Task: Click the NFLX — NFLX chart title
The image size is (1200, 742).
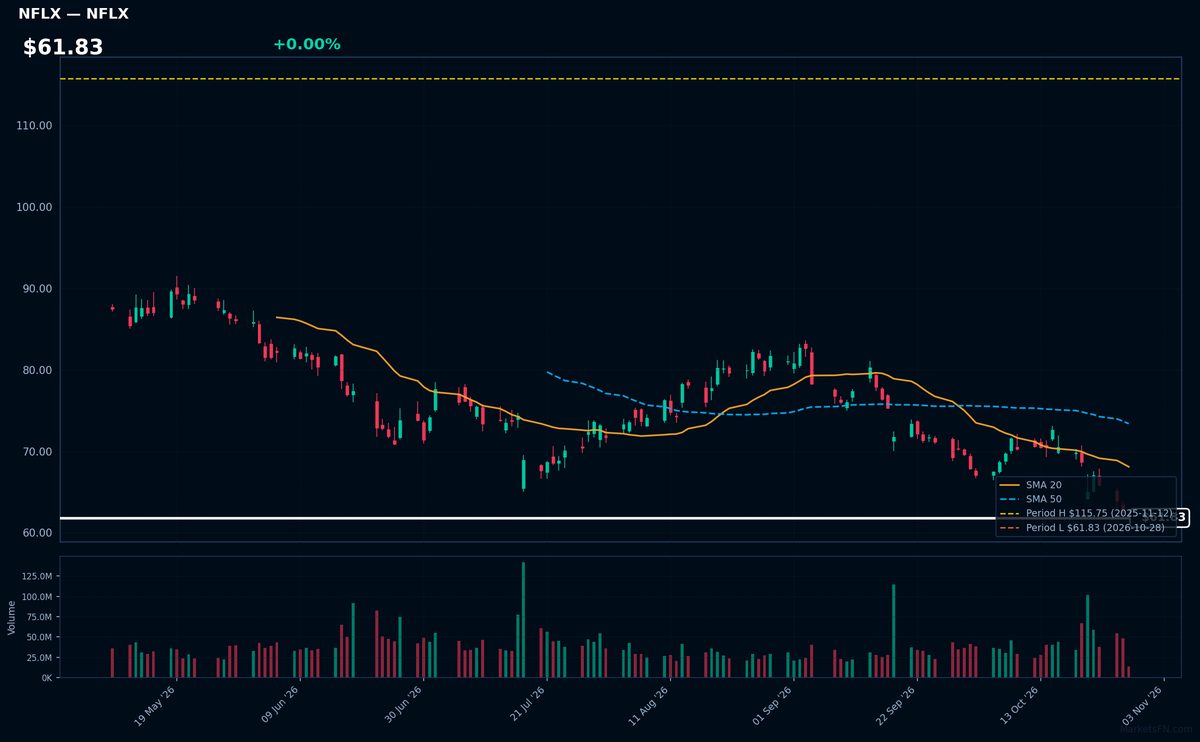Action: tap(73, 14)
